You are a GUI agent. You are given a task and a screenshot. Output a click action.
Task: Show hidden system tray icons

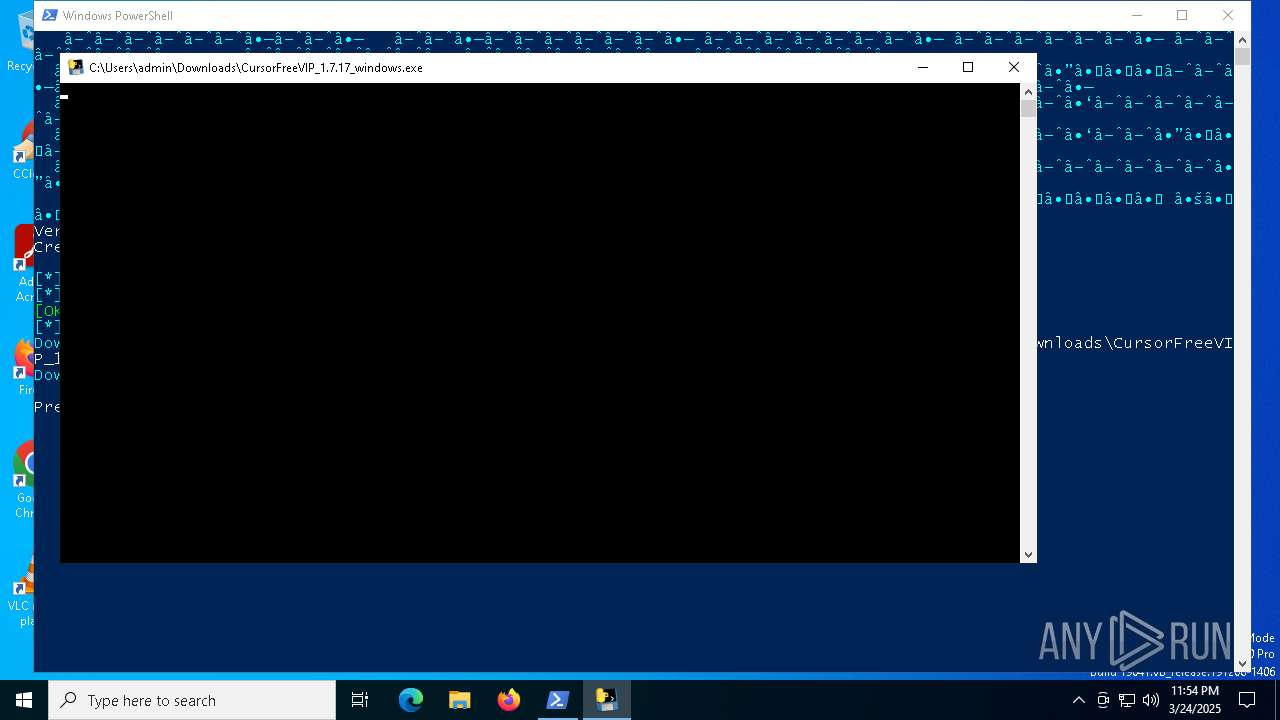tap(1078, 700)
